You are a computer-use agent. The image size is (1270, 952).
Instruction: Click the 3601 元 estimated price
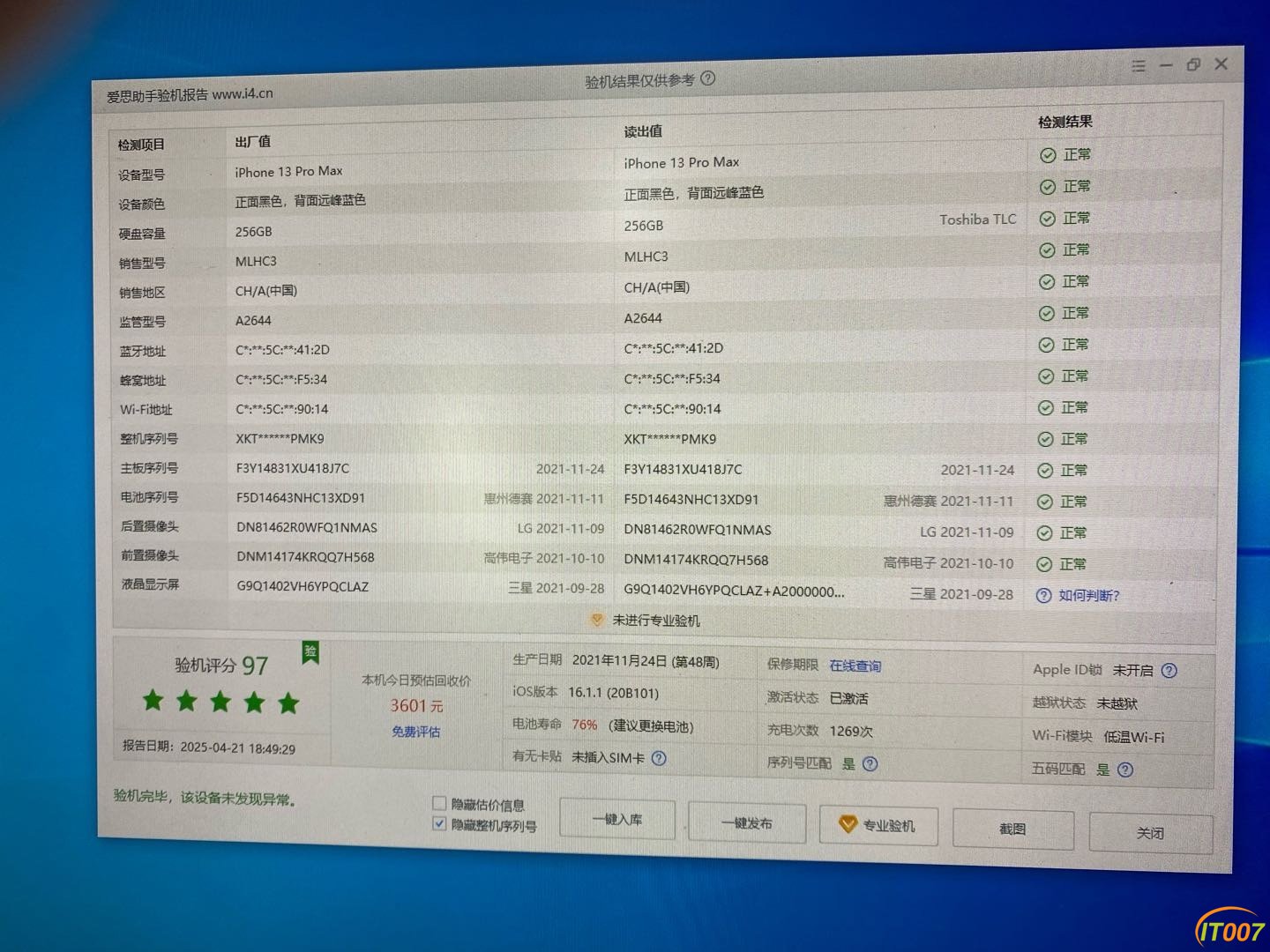pos(416,705)
